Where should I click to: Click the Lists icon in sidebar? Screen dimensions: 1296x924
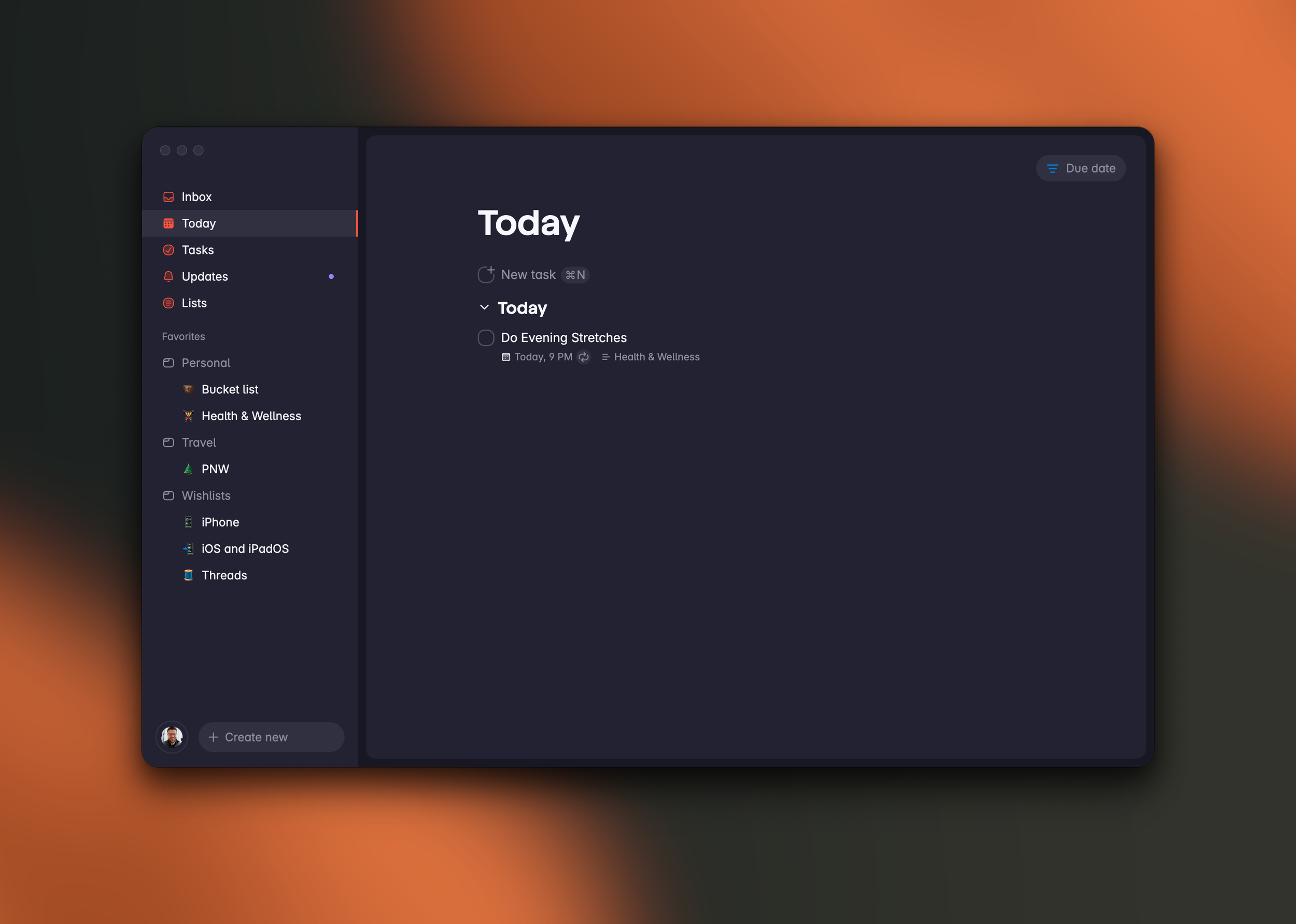click(168, 303)
